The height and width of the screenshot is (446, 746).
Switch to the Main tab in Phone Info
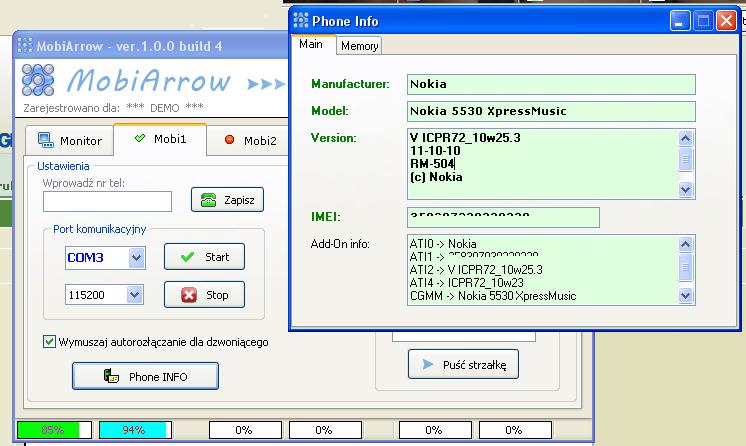click(x=311, y=44)
